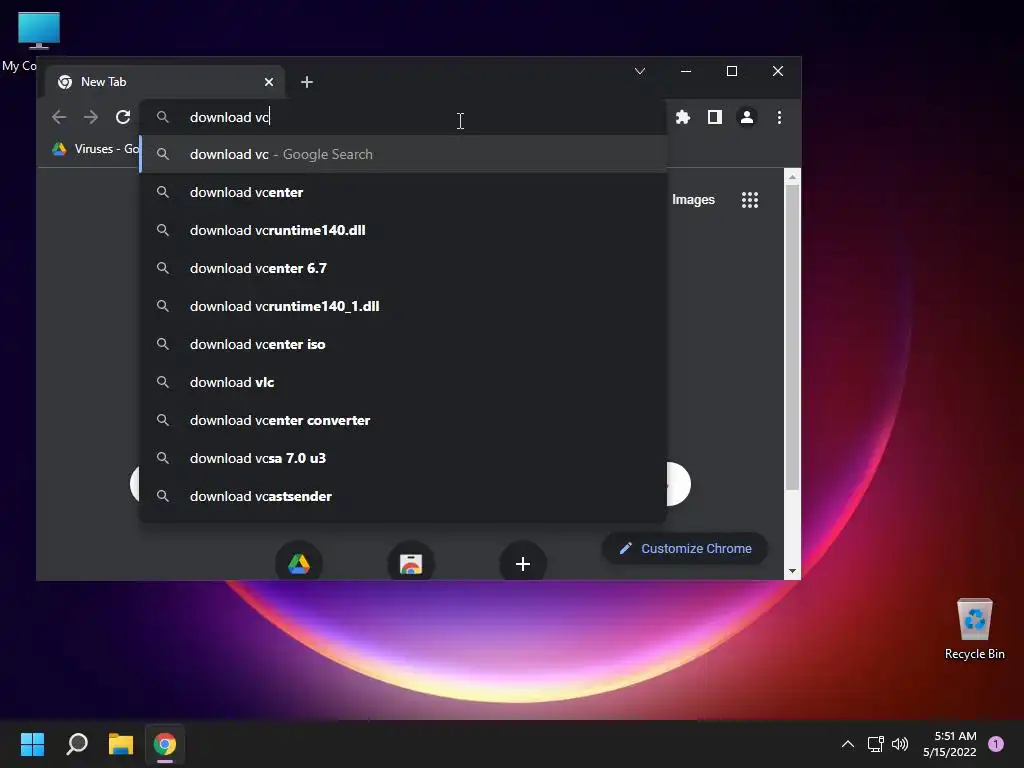The width and height of the screenshot is (1024, 768).
Task: Select suggestion 'download vcenter'
Action: tap(404, 193)
